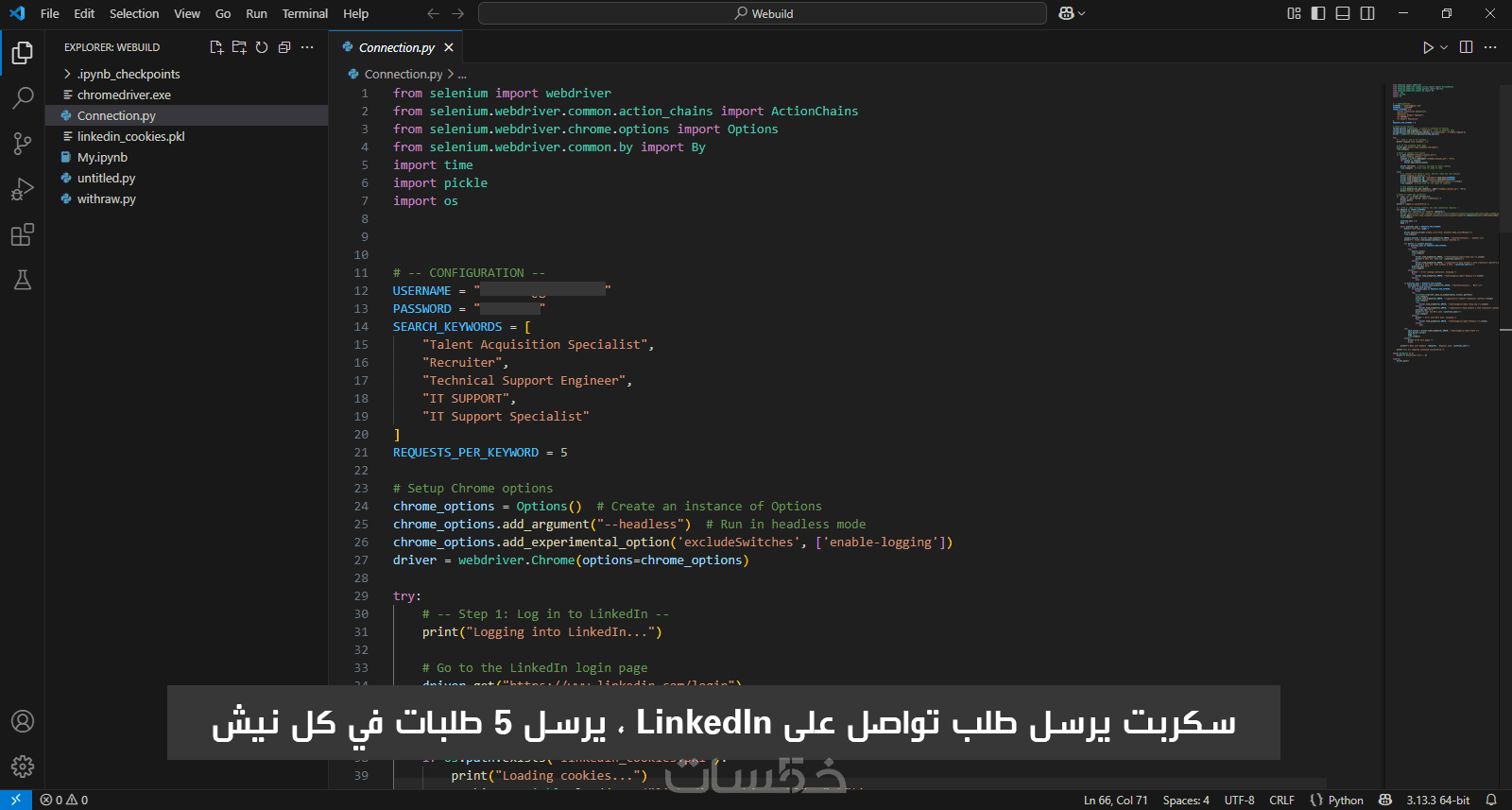
Task: Open the Go menu
Action: click(x=223, y=13)
